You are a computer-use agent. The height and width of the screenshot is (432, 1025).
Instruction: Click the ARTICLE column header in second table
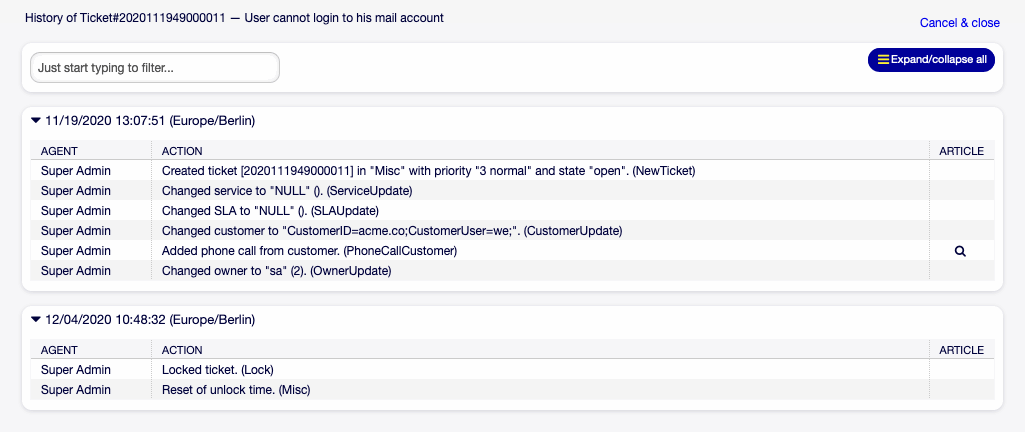tap(961, 350)
